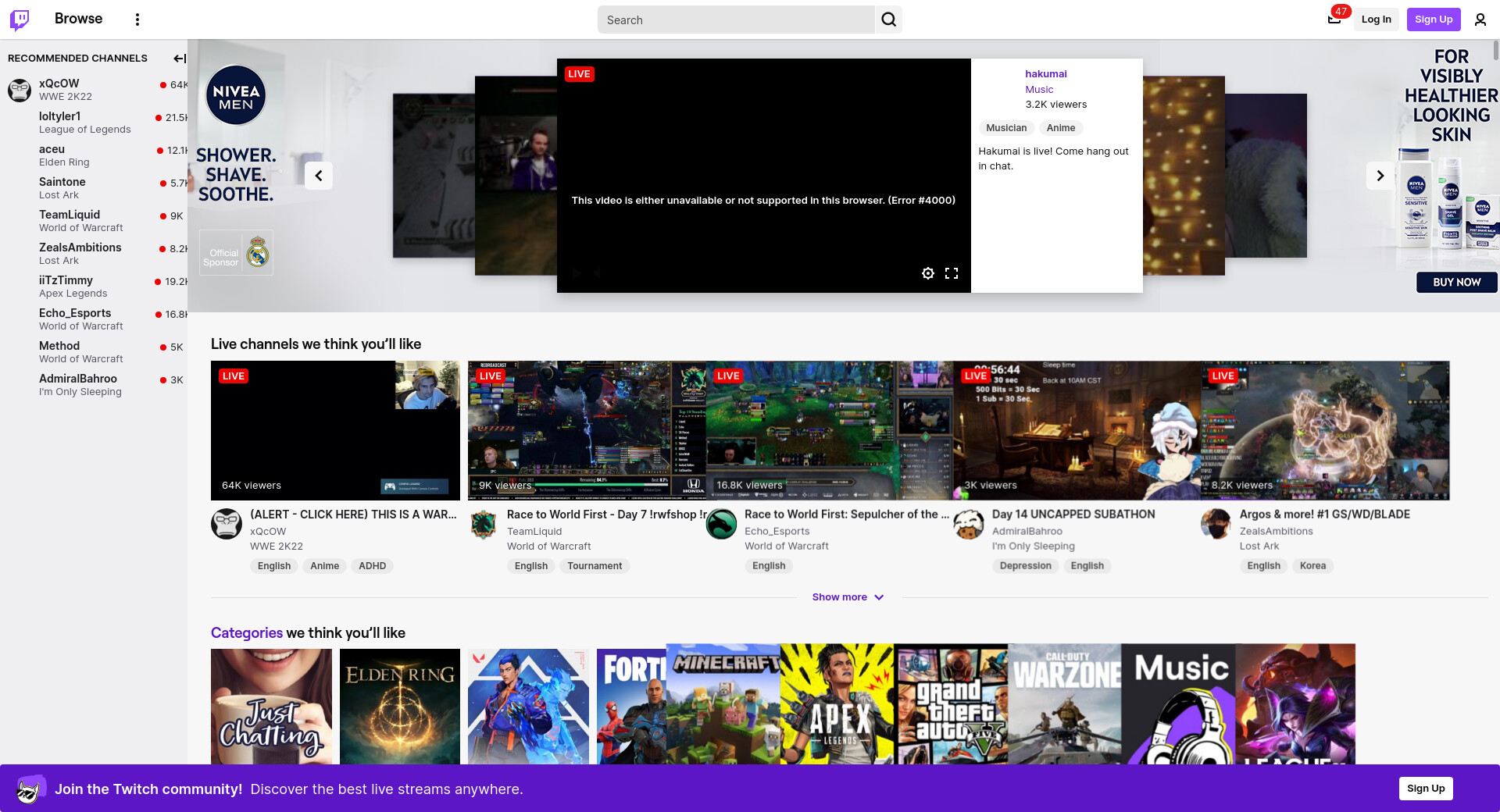Toggle fullscreen on the featured video
Viewport: 1500px width, 812px height.
(x=951, y=273)
